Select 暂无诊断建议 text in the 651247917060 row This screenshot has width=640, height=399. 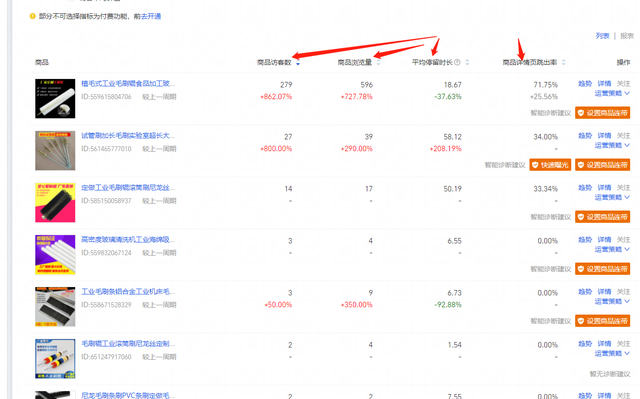point(610,374)
